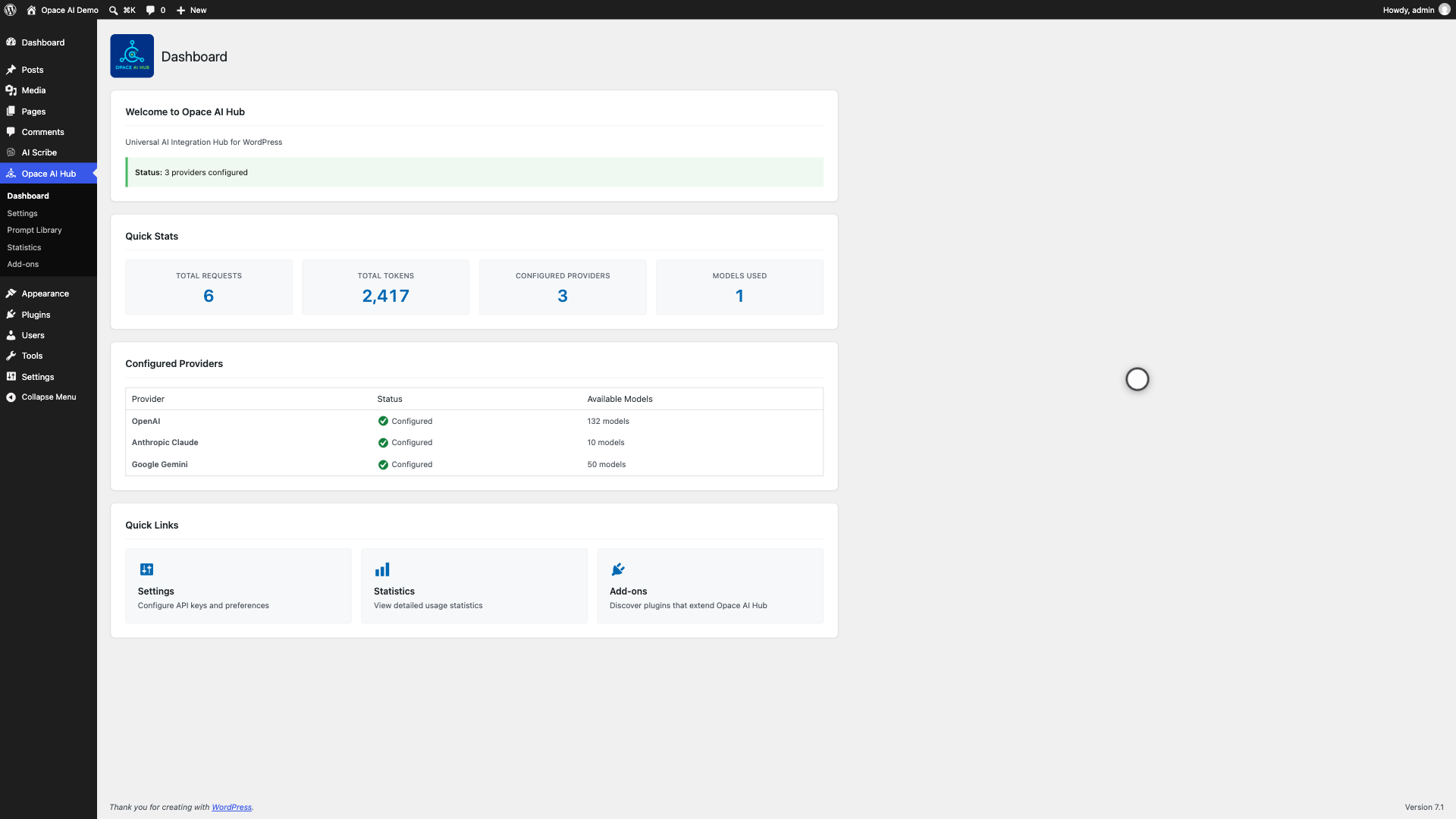Click the Pages icon in sidebar
The image size is (1456, 819).
coord(11,111)
